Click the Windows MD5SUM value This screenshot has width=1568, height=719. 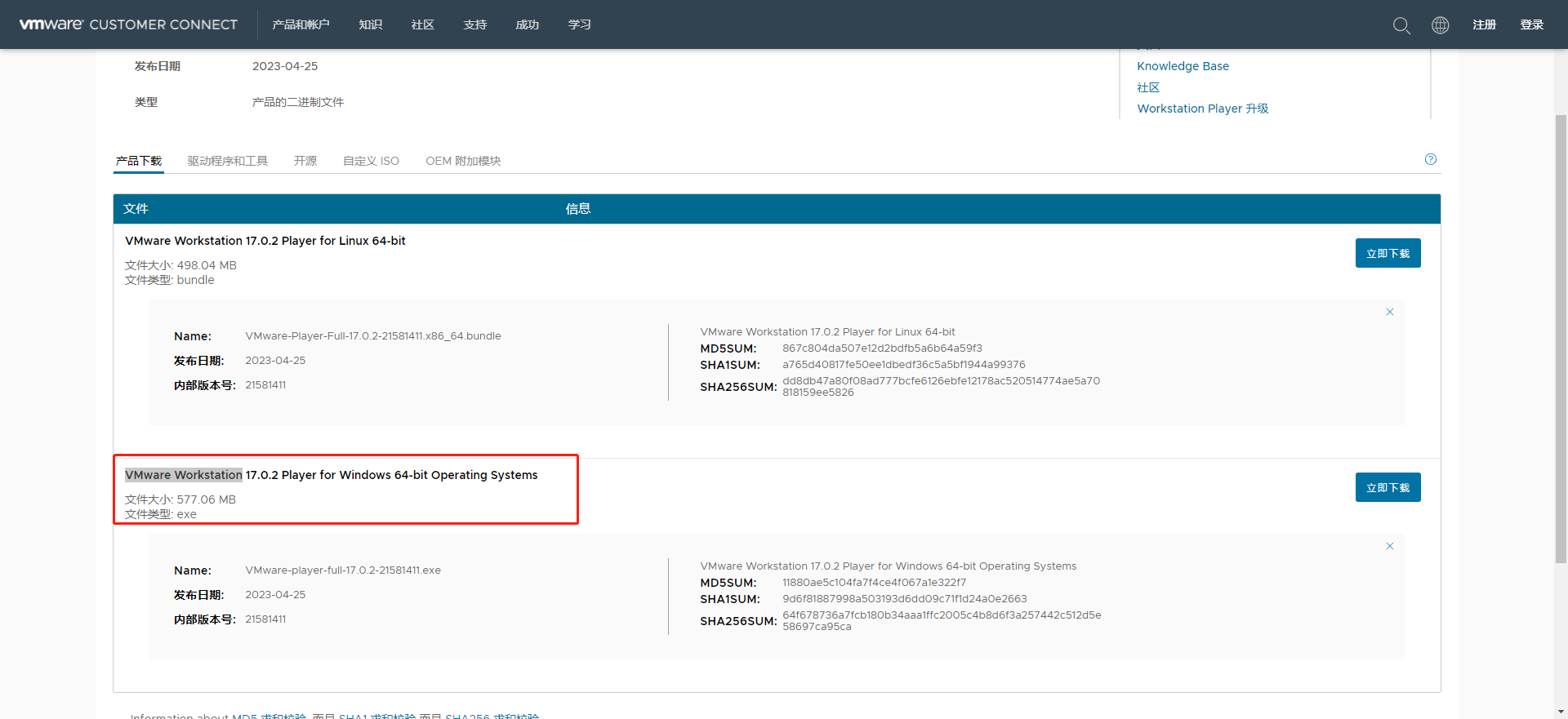[874, 583]
